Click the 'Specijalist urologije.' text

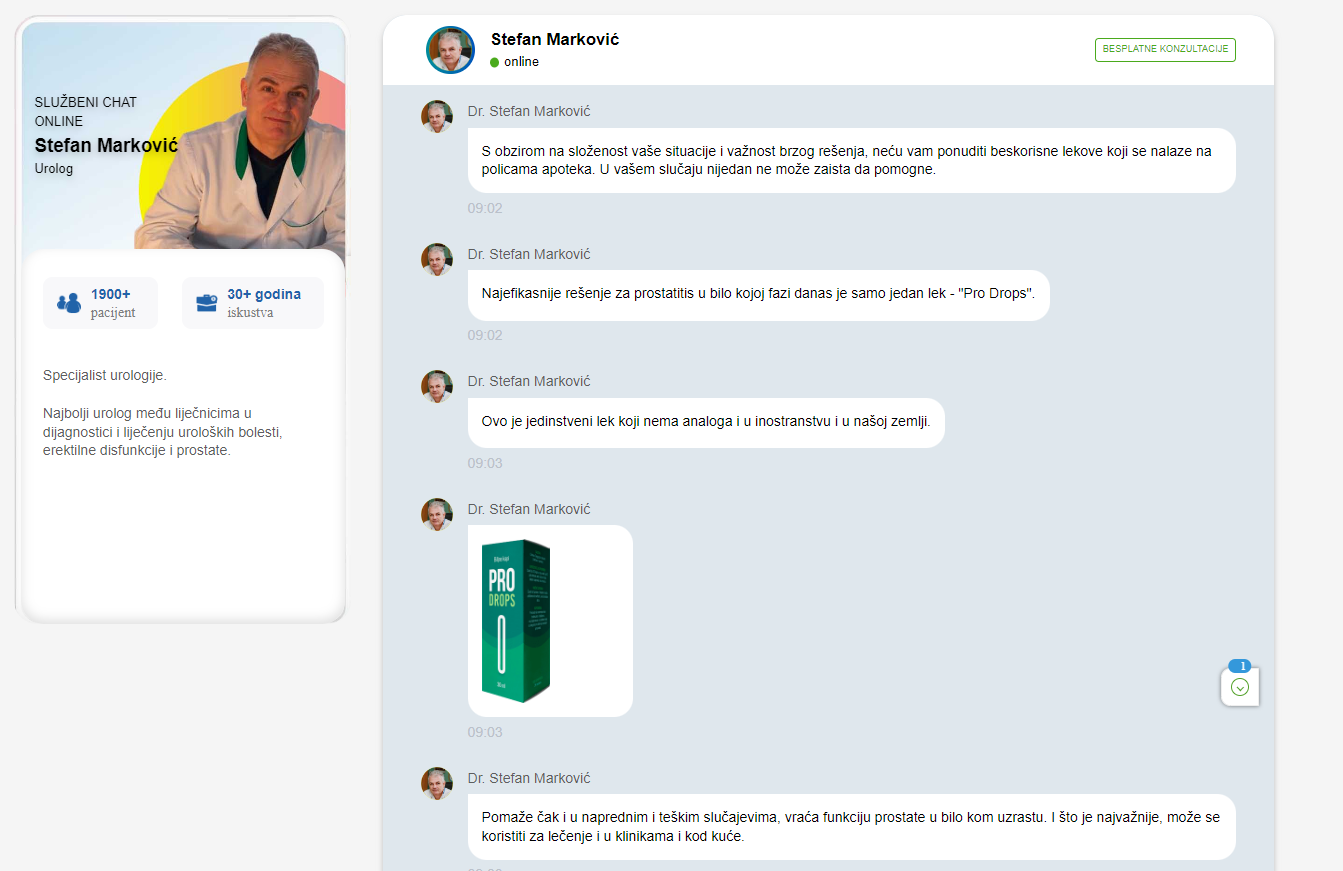point(105,375)
